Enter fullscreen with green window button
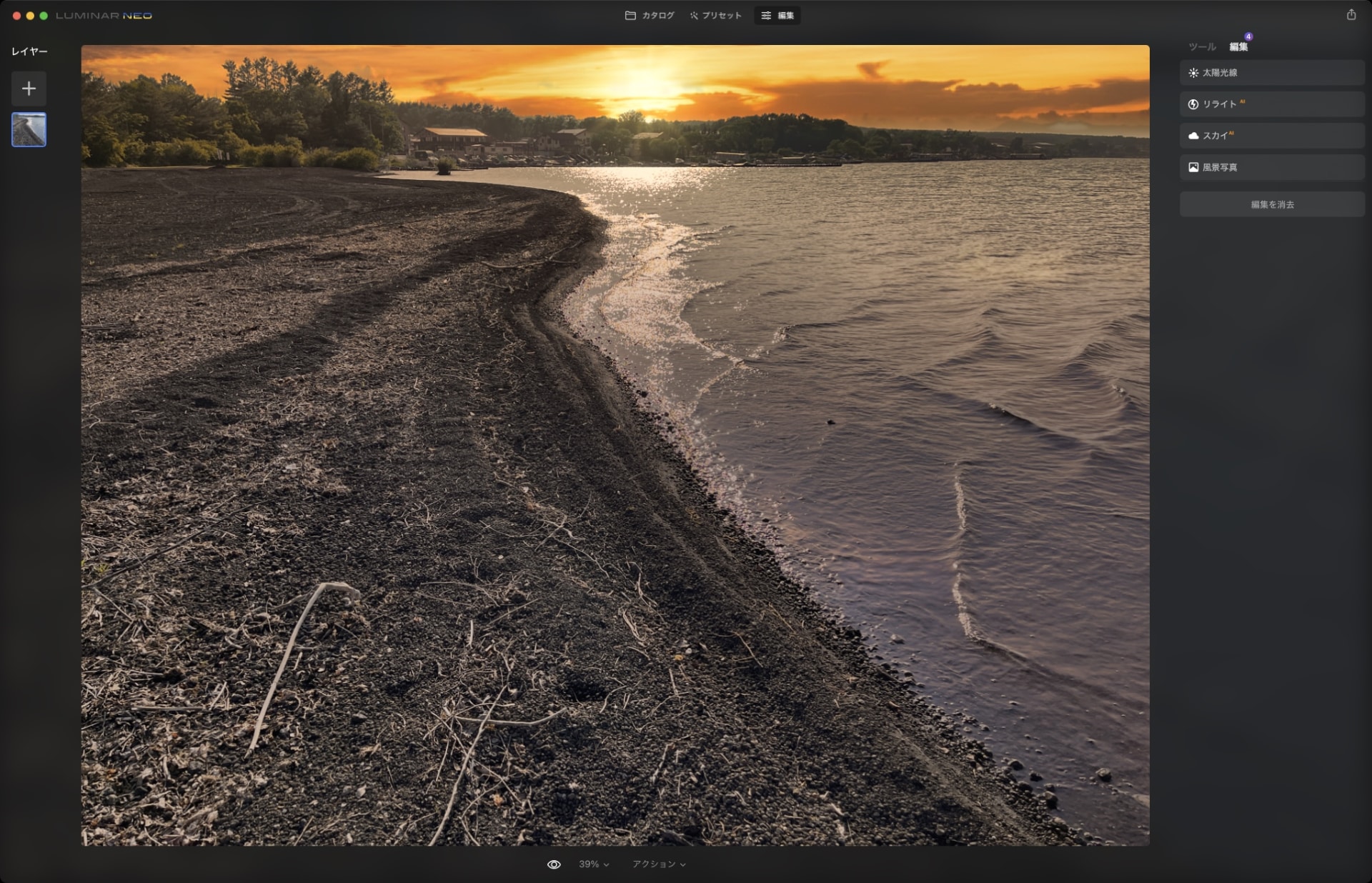1372x883 pixels. [44, 15]
